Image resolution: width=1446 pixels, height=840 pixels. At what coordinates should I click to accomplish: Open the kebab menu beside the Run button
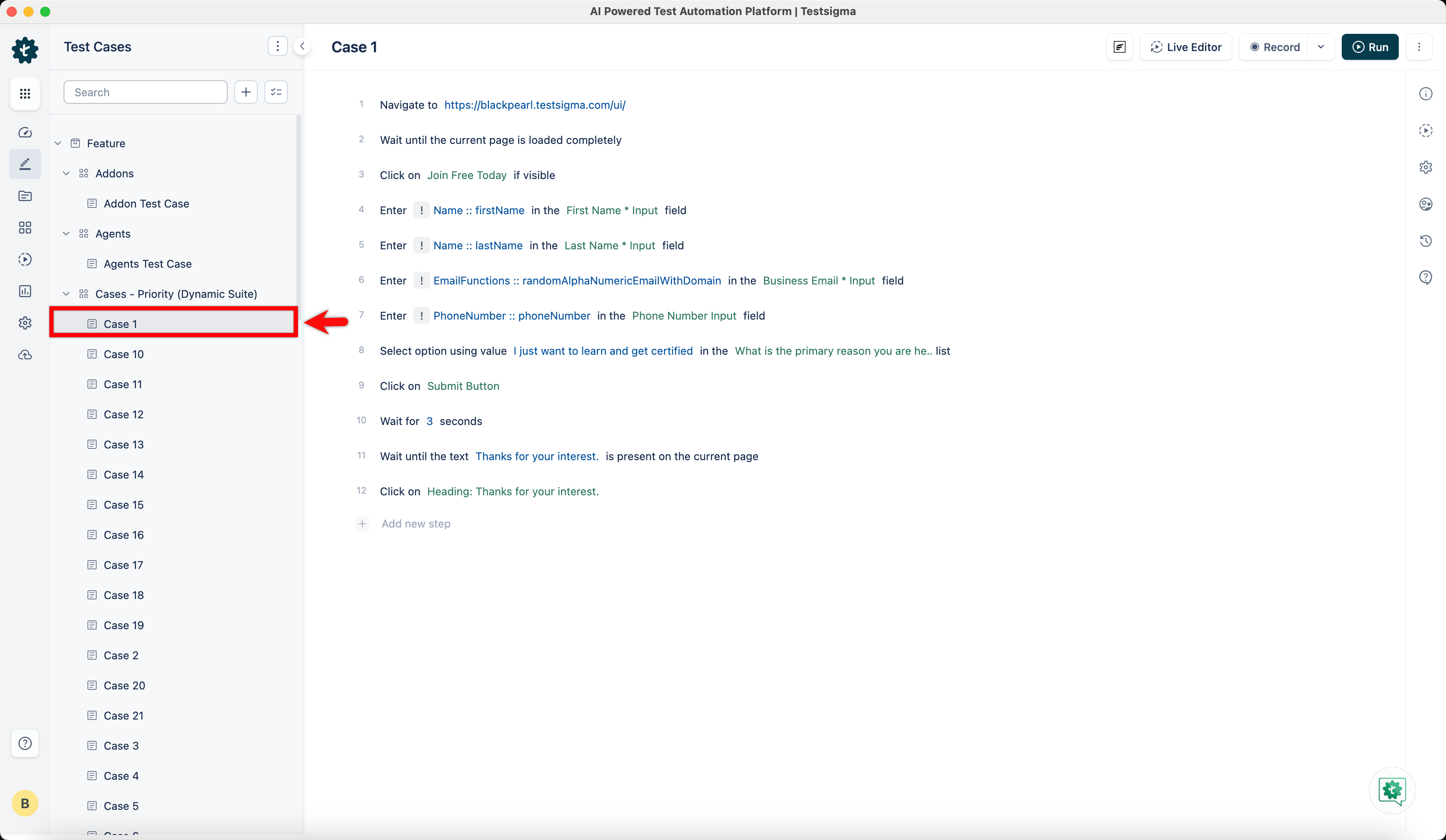click(x=1420, y=47)
